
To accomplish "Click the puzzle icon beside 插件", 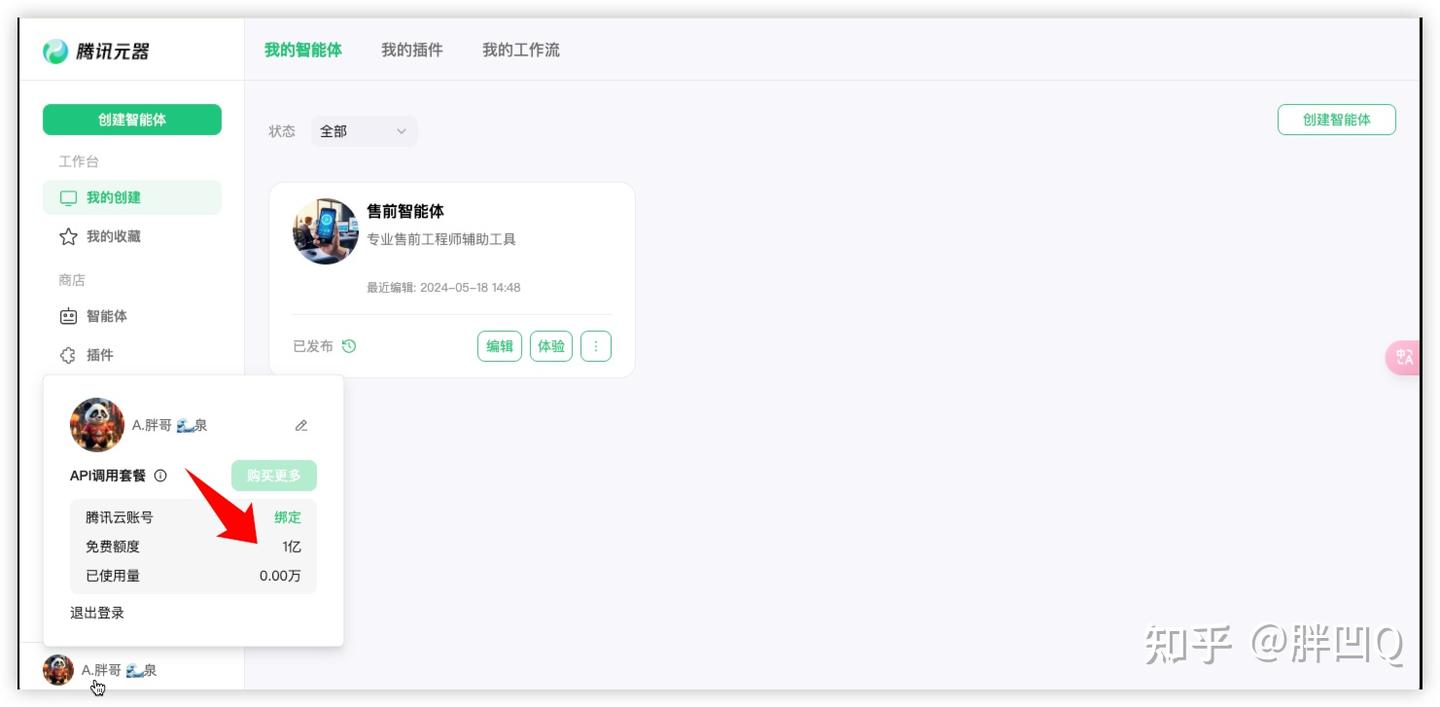I will tap(68, 355).
